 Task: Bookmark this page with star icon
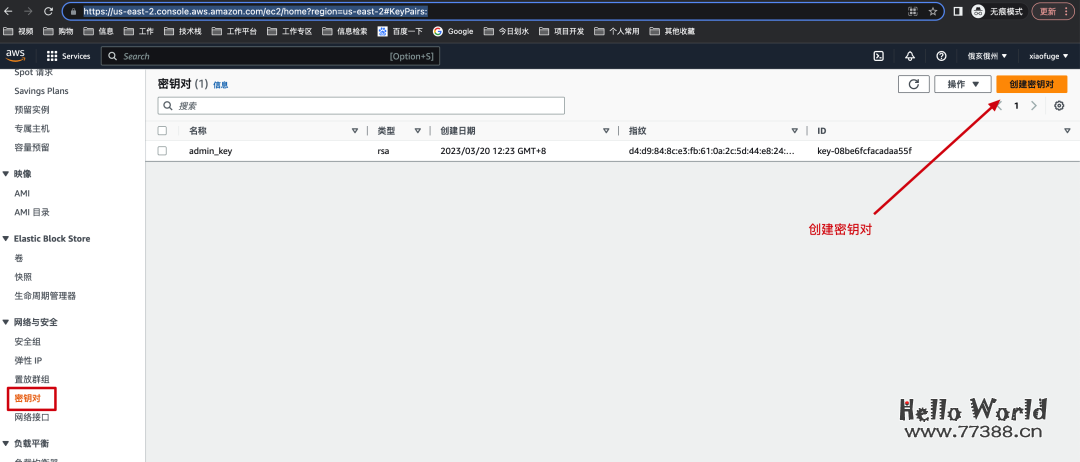[x=933, y=11]
